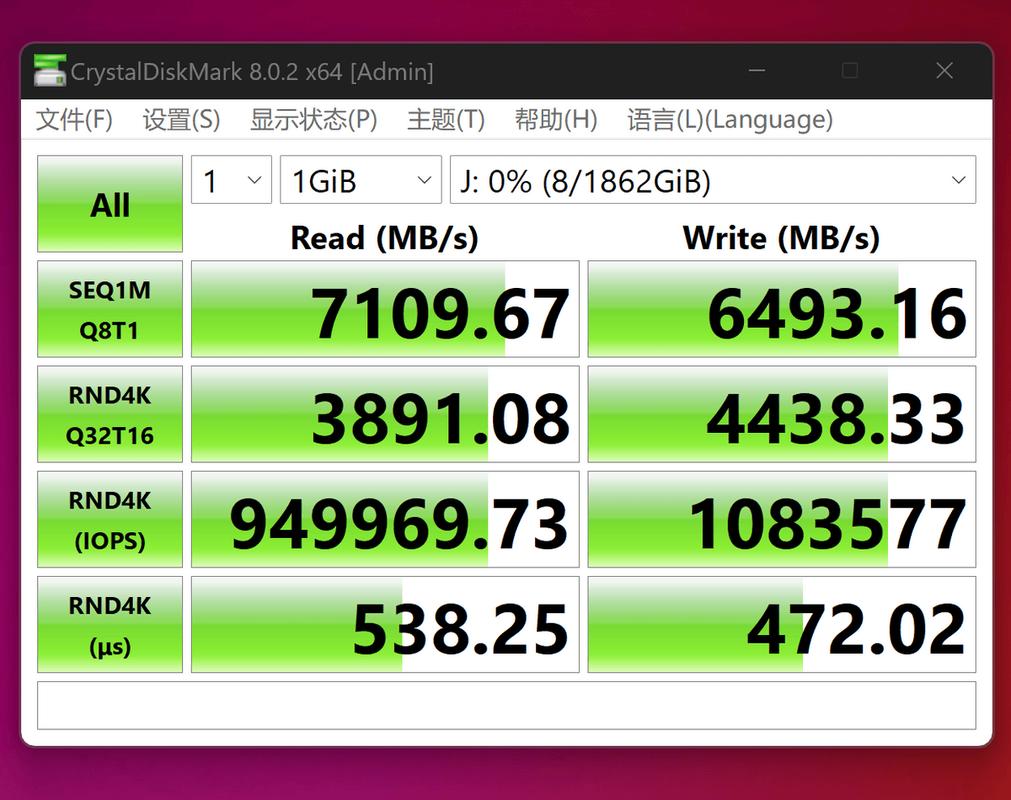The width and height of the screenshot is (1011, 800).
Task: Open the 帮助(H) menu
Action: point(556,120)
